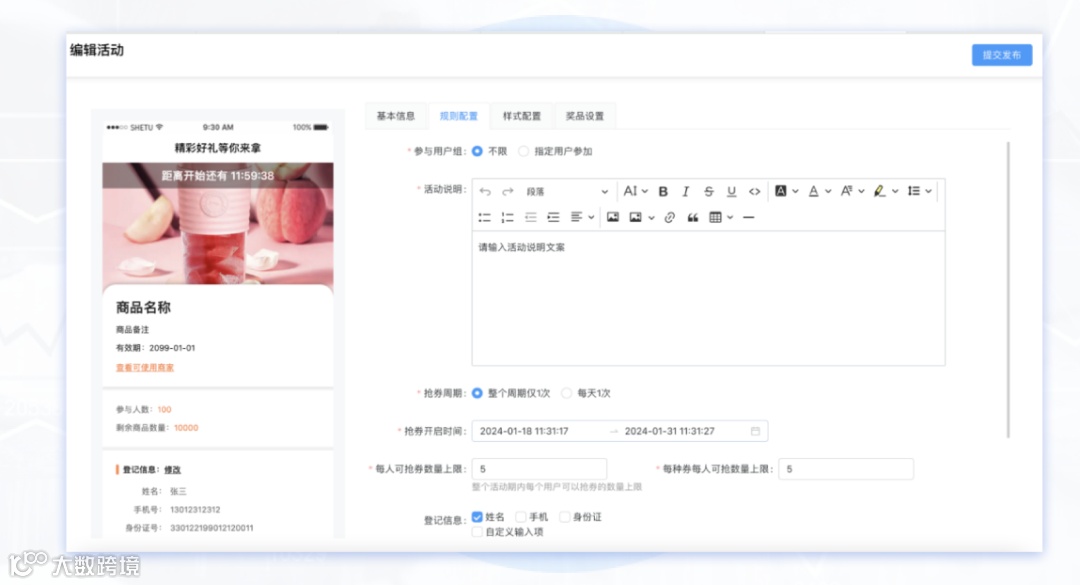The width and height of the screenshot is (1080, 585).
Task: Click the 有效期 date 2099-01-01
Action: [172, 348]
